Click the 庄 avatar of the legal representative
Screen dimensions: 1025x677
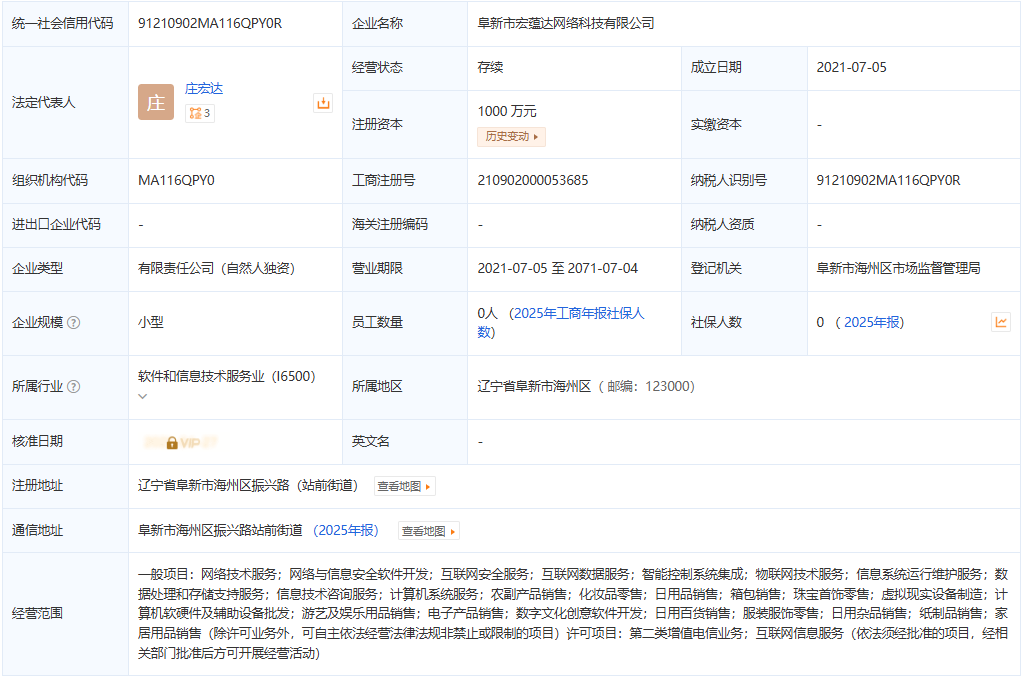click(156, 102)
